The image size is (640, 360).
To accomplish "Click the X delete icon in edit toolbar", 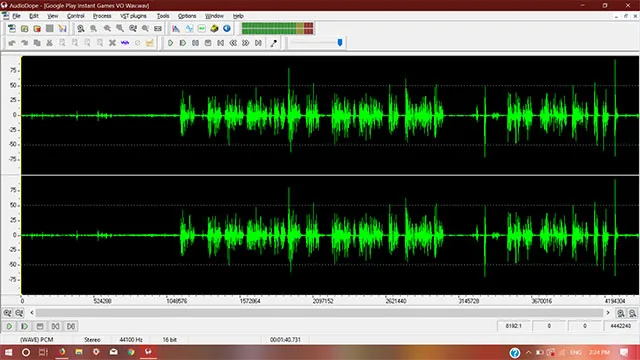I will pos(112,43).
